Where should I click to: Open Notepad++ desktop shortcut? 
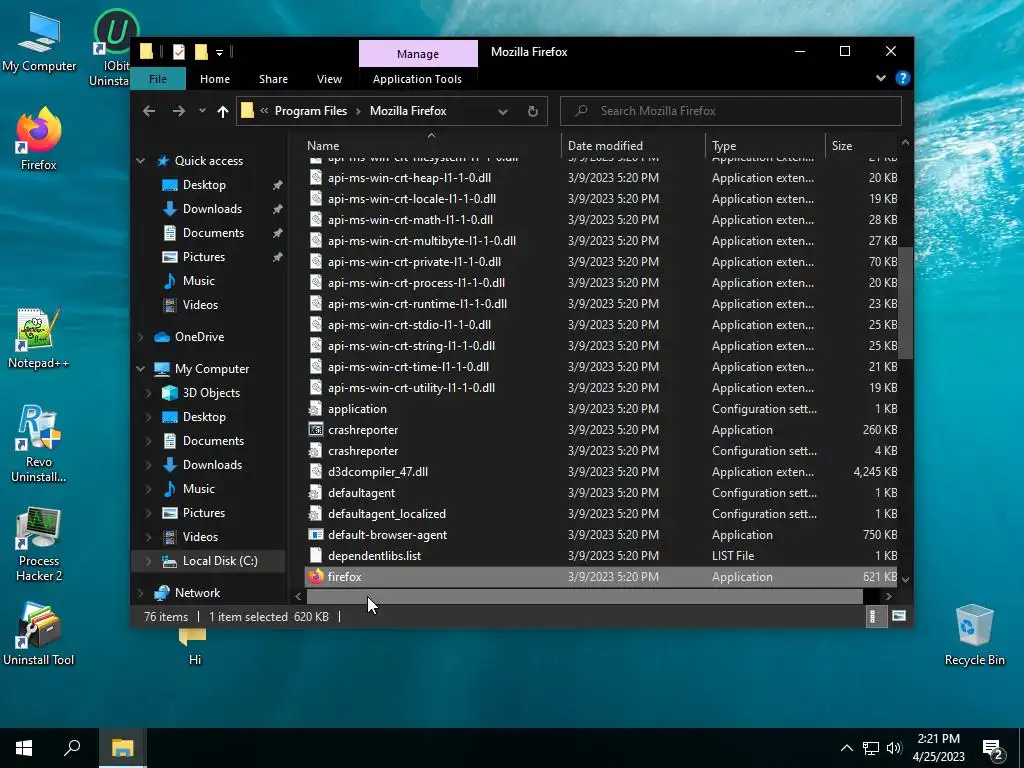click(x=39, y=338)
